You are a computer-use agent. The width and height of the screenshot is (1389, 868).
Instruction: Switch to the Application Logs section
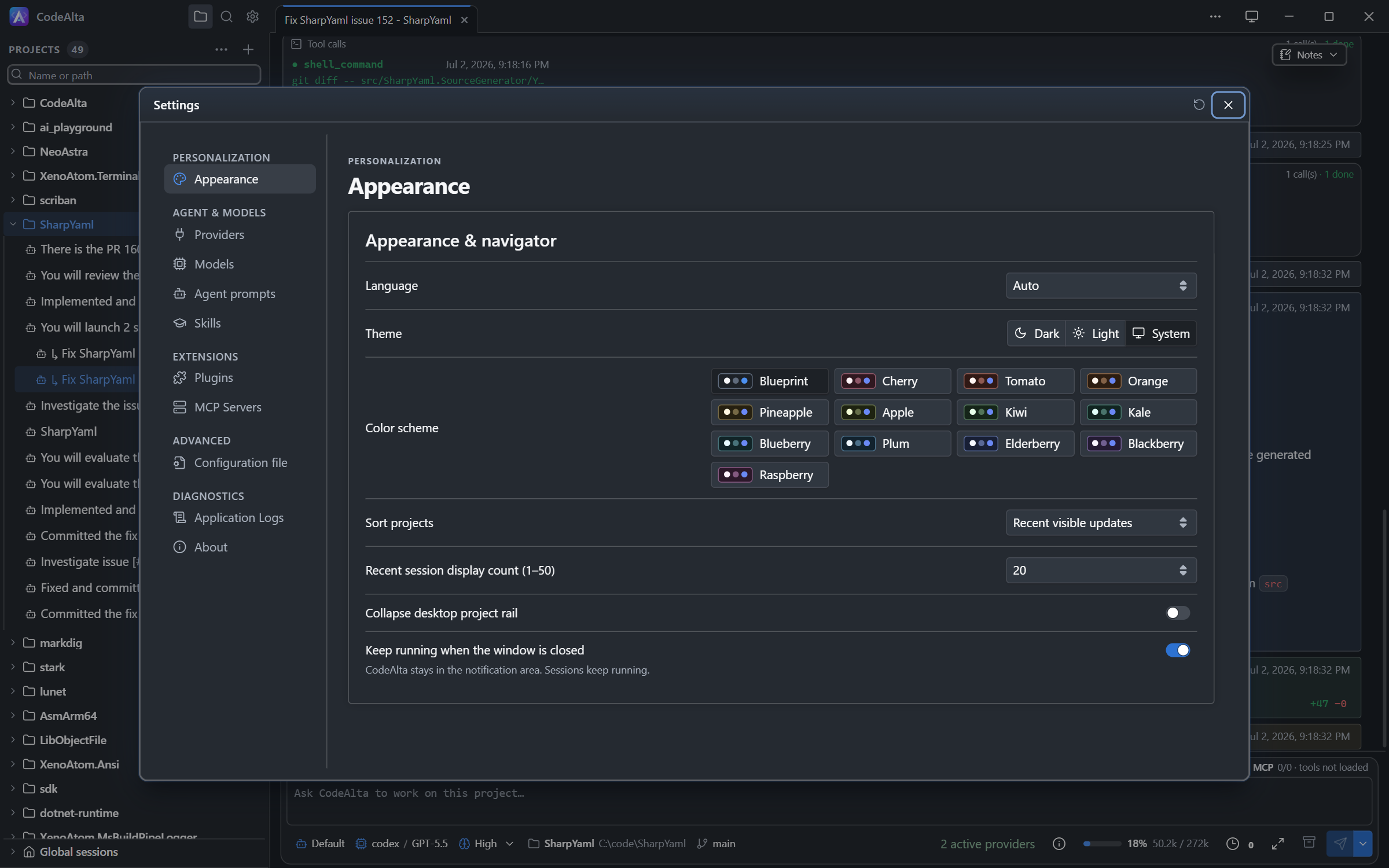[x=240, y=517]
